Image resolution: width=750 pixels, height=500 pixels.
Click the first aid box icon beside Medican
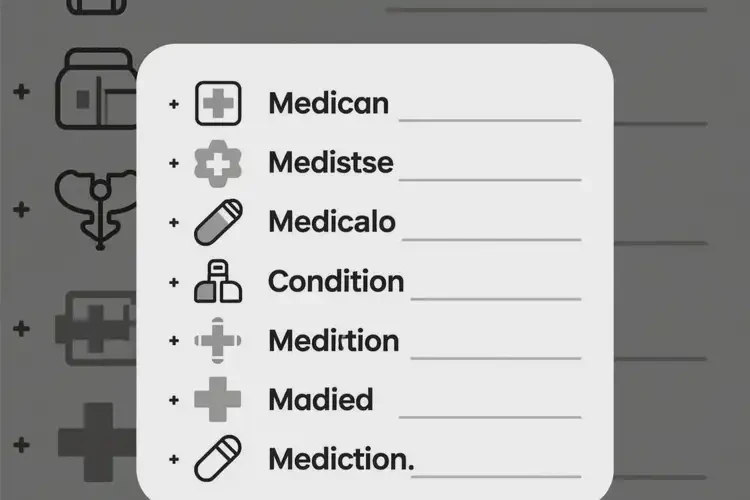pos(217,103)
